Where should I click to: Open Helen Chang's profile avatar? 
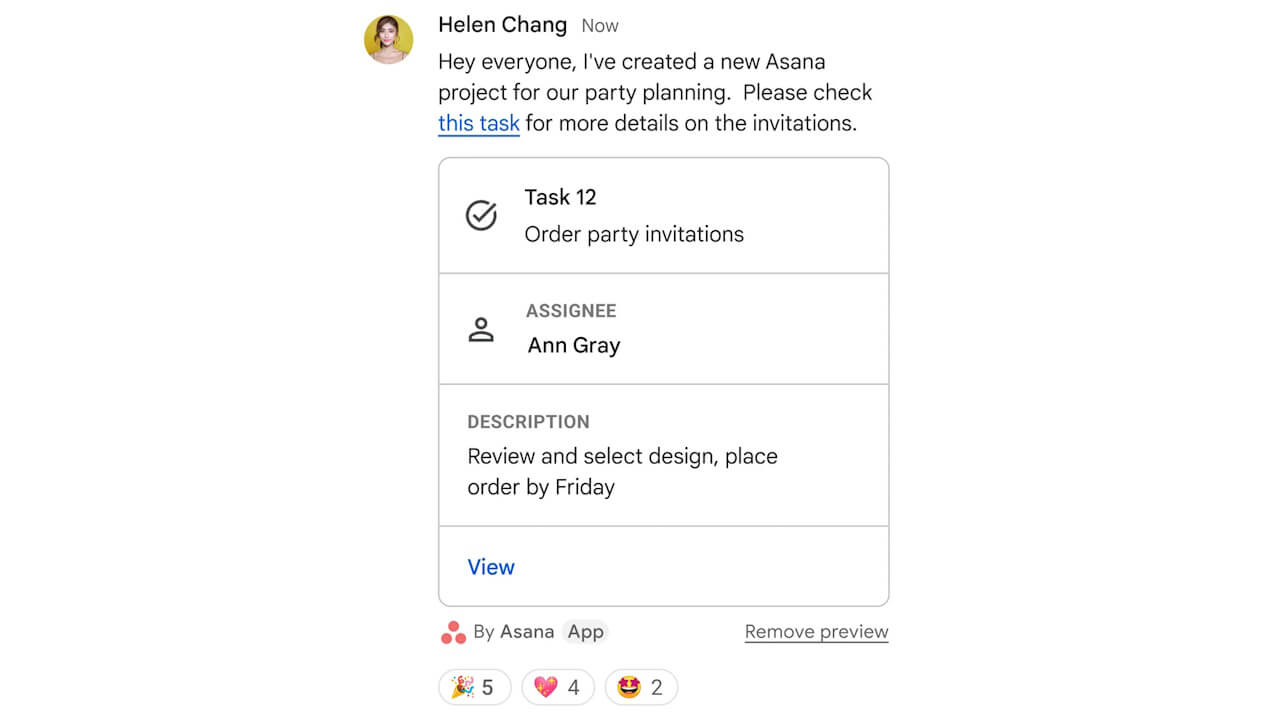click(x=388, y=39)
